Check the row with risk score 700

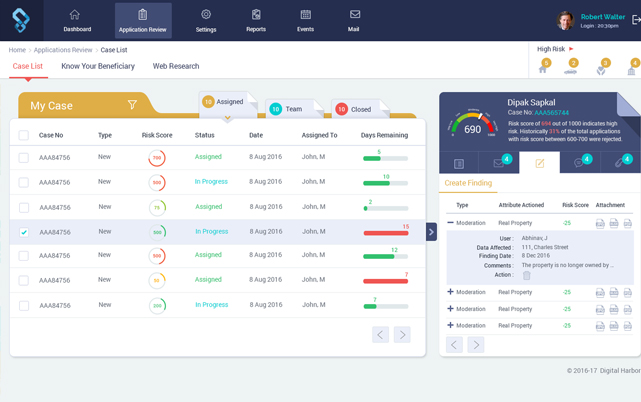[x=24, y=158]
